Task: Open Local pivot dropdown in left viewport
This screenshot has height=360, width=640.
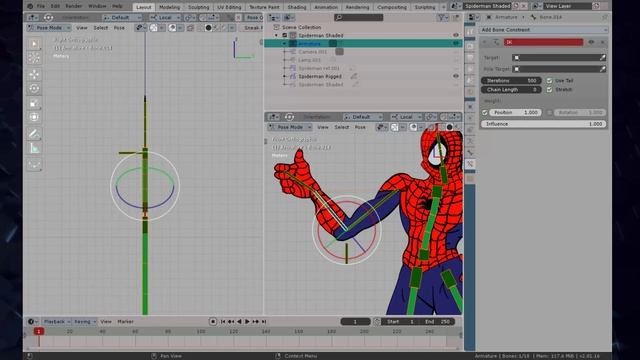Action: [x=165, y=18]
